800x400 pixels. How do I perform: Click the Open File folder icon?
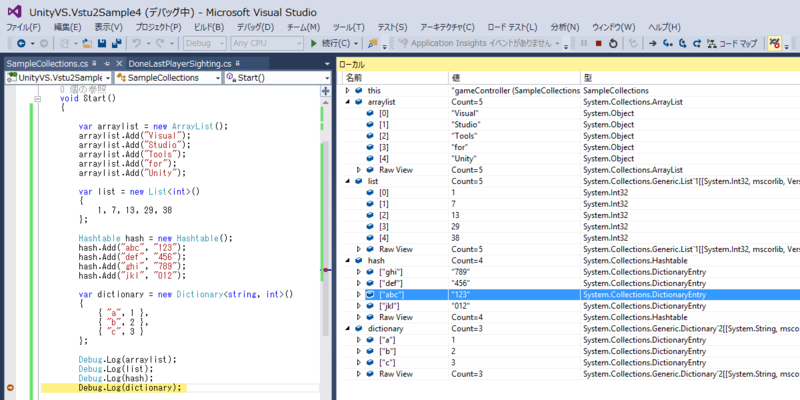tap(87, 44)
